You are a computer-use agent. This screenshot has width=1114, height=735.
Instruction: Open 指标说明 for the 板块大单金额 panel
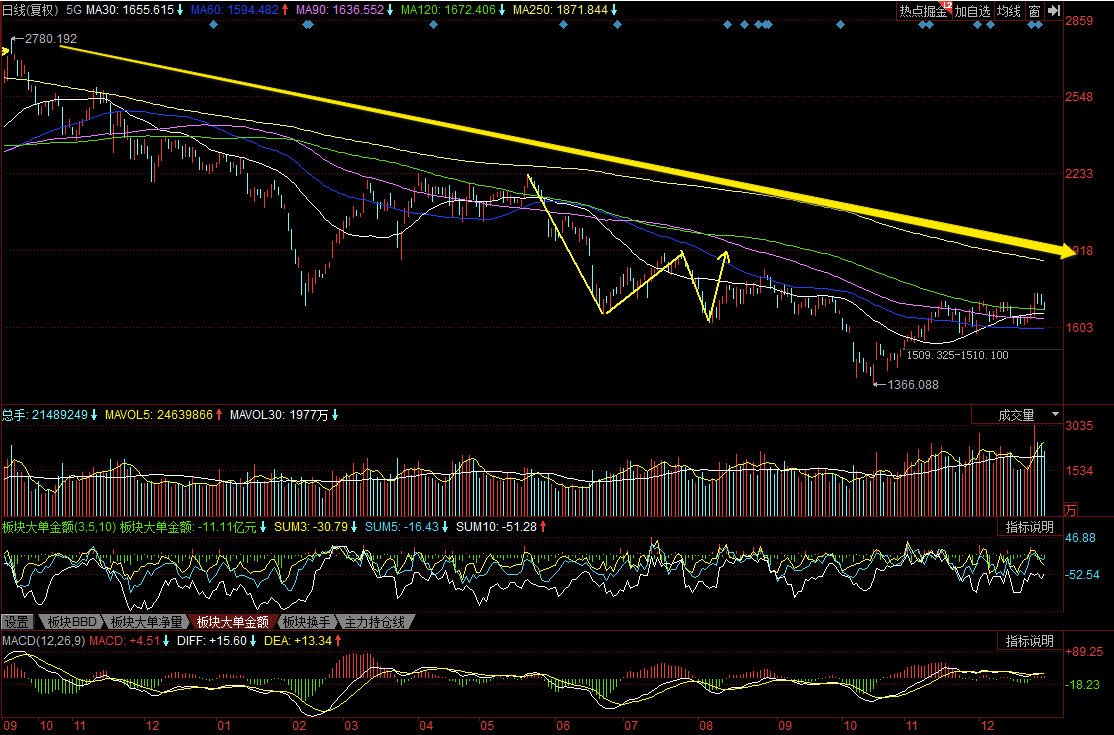[x=1028, y=527]
